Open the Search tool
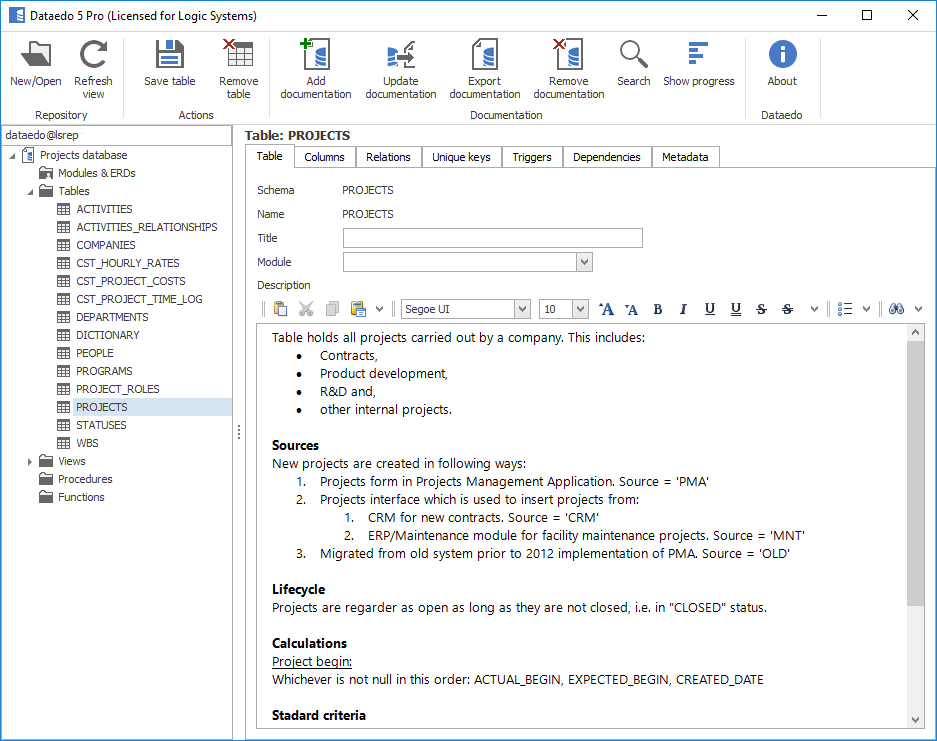Viewport: 937px width, 741px height. pyautogui.click(x=633, y=56)
